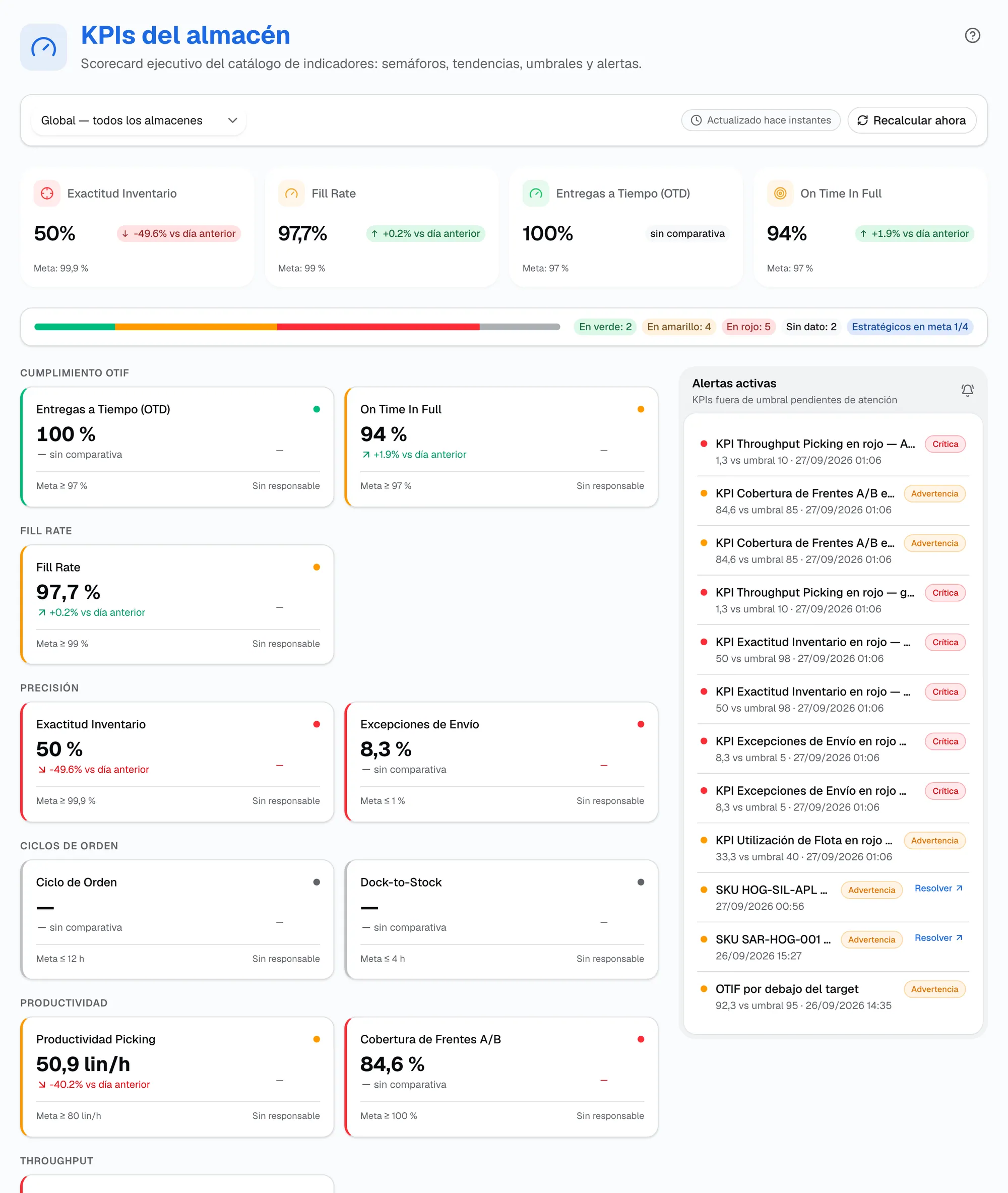This screenshot has height=1193, width=1008.
Task: Click the Actualizado hace instantes badge
Action: 761,120
